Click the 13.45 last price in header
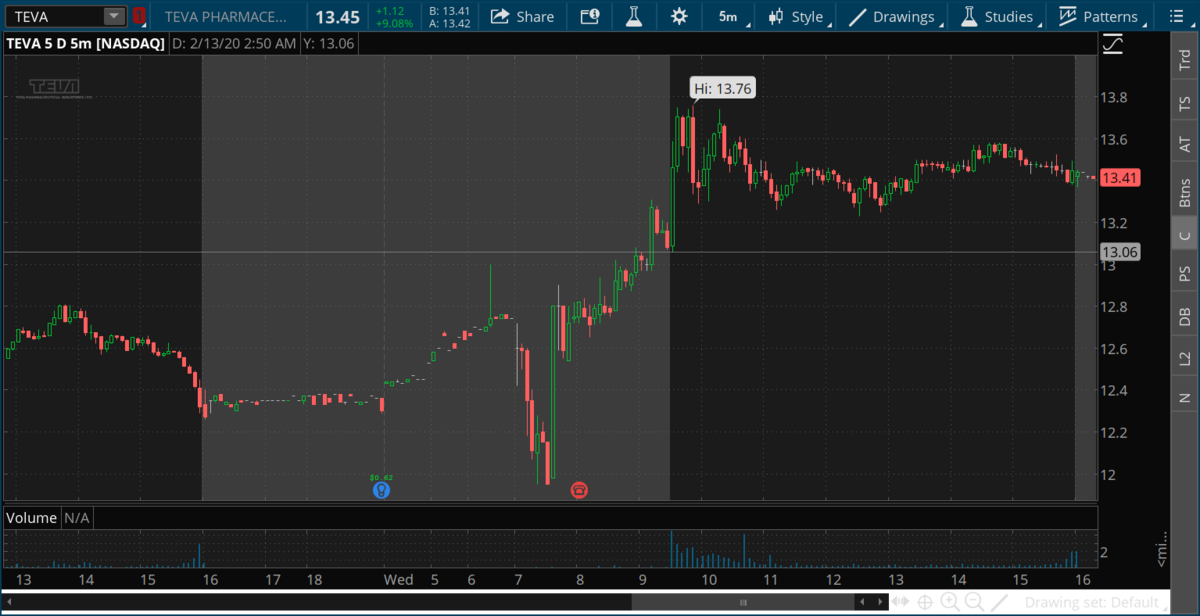Viewport: 1200px width, 616px height. (337, 16)
